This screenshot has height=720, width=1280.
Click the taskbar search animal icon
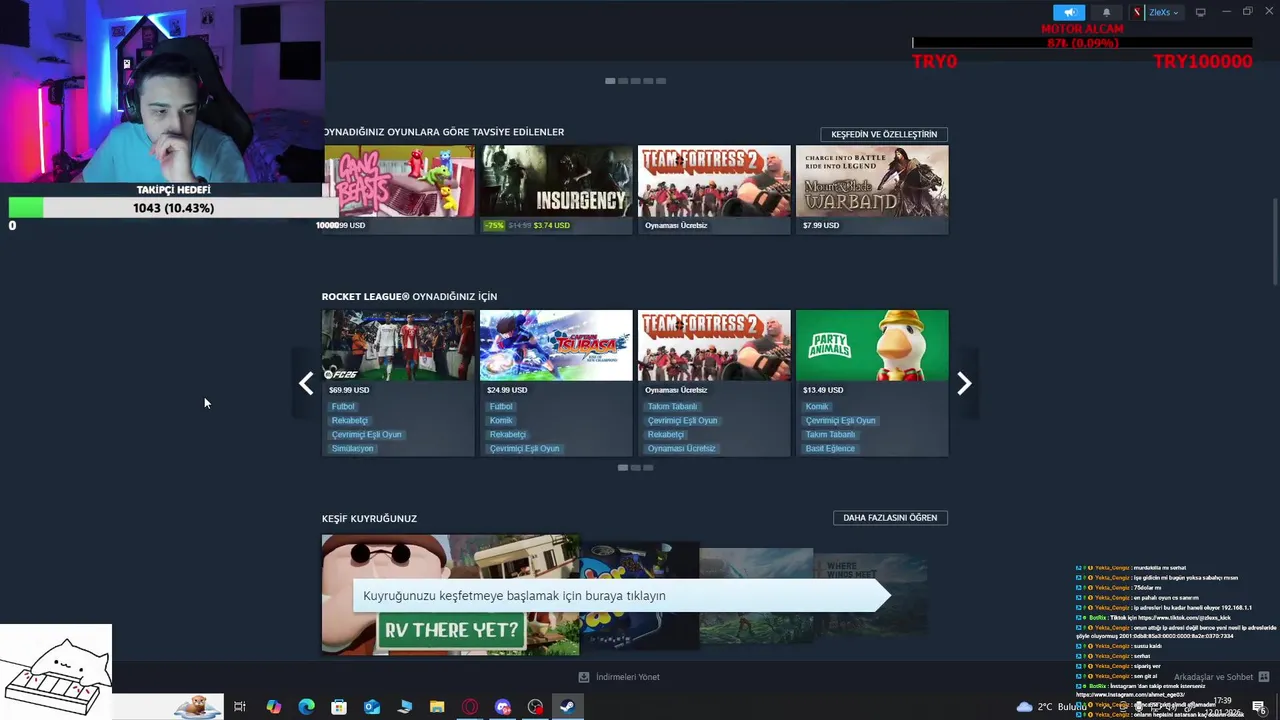197,707
